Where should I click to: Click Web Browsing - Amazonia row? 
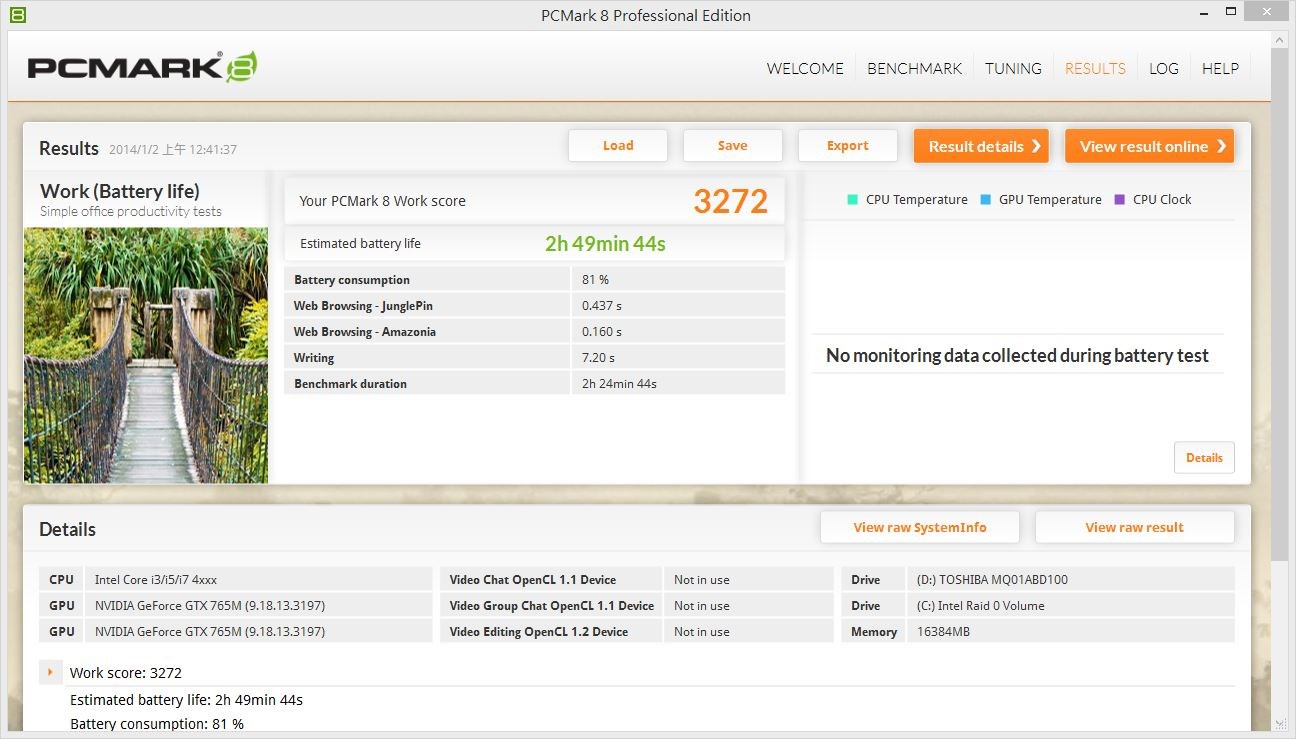(x=535, y=332)
